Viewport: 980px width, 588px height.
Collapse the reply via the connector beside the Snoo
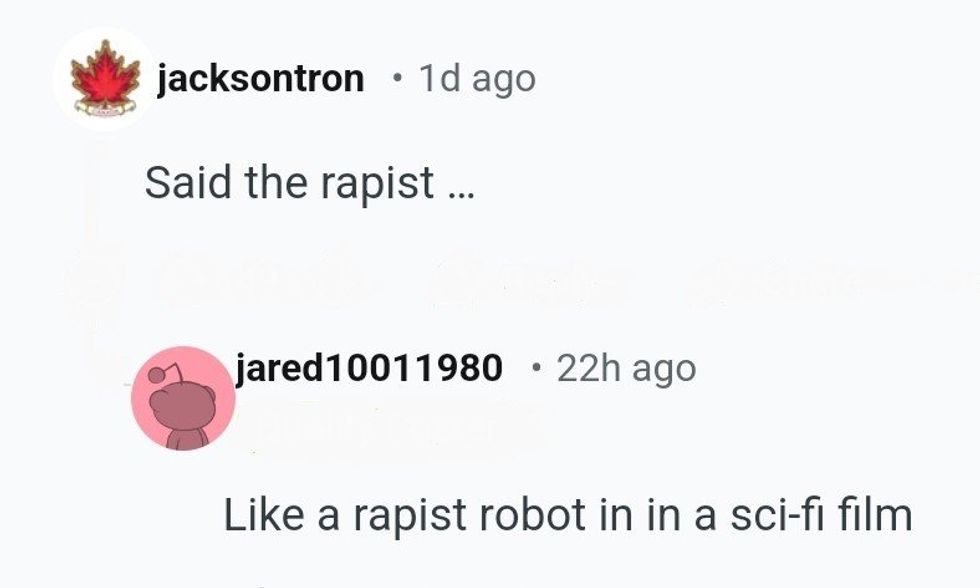pyautogui.click(x=127, y=382)
